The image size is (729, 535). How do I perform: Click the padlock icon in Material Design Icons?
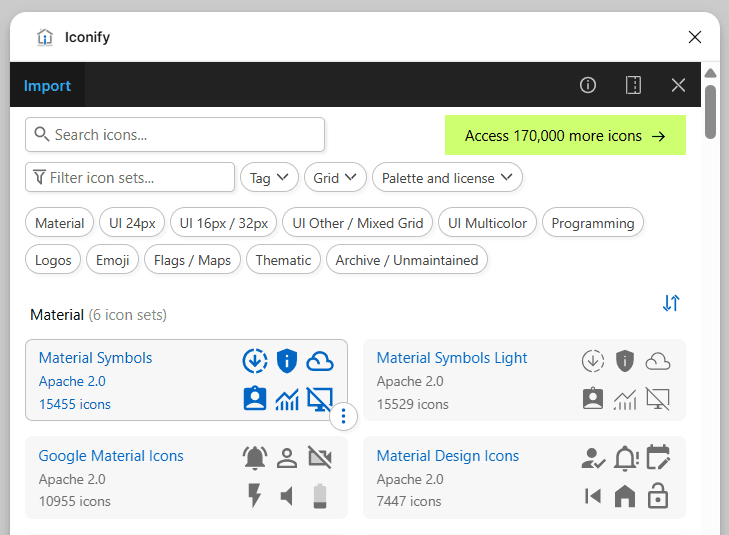(658, 495)
